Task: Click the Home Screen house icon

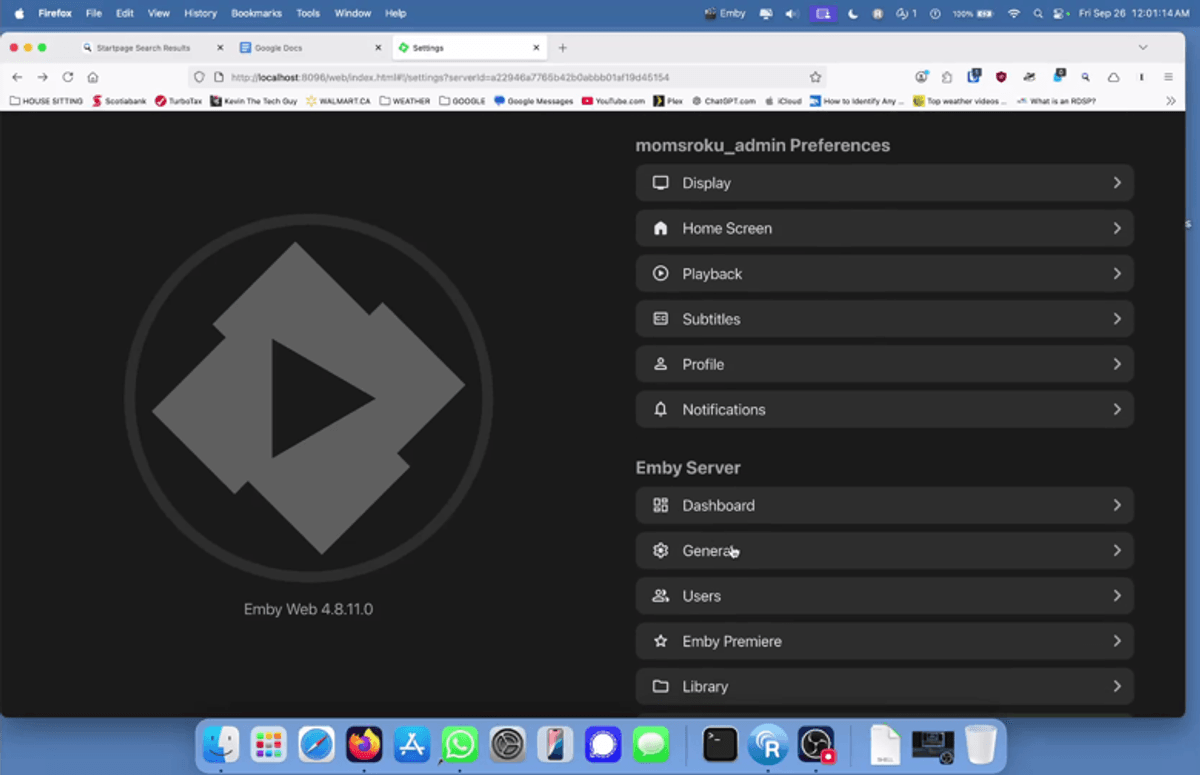Action: (660, 228)
